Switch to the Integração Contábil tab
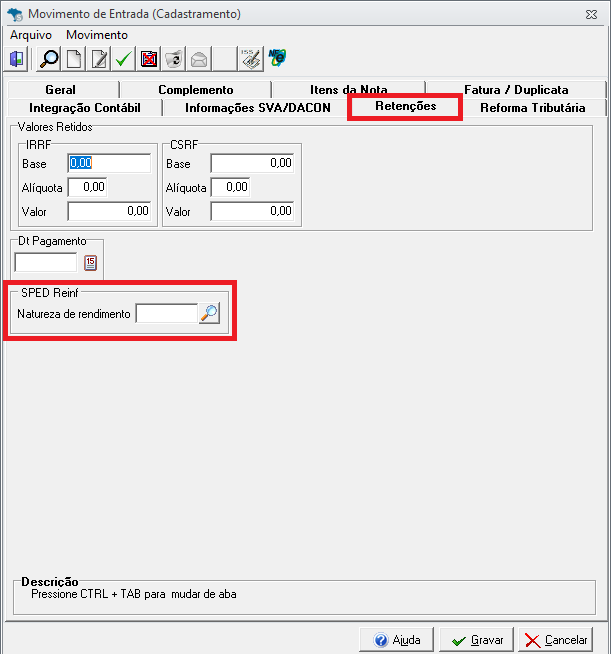Viewport: 611px width, 654px height. [85, 108]
